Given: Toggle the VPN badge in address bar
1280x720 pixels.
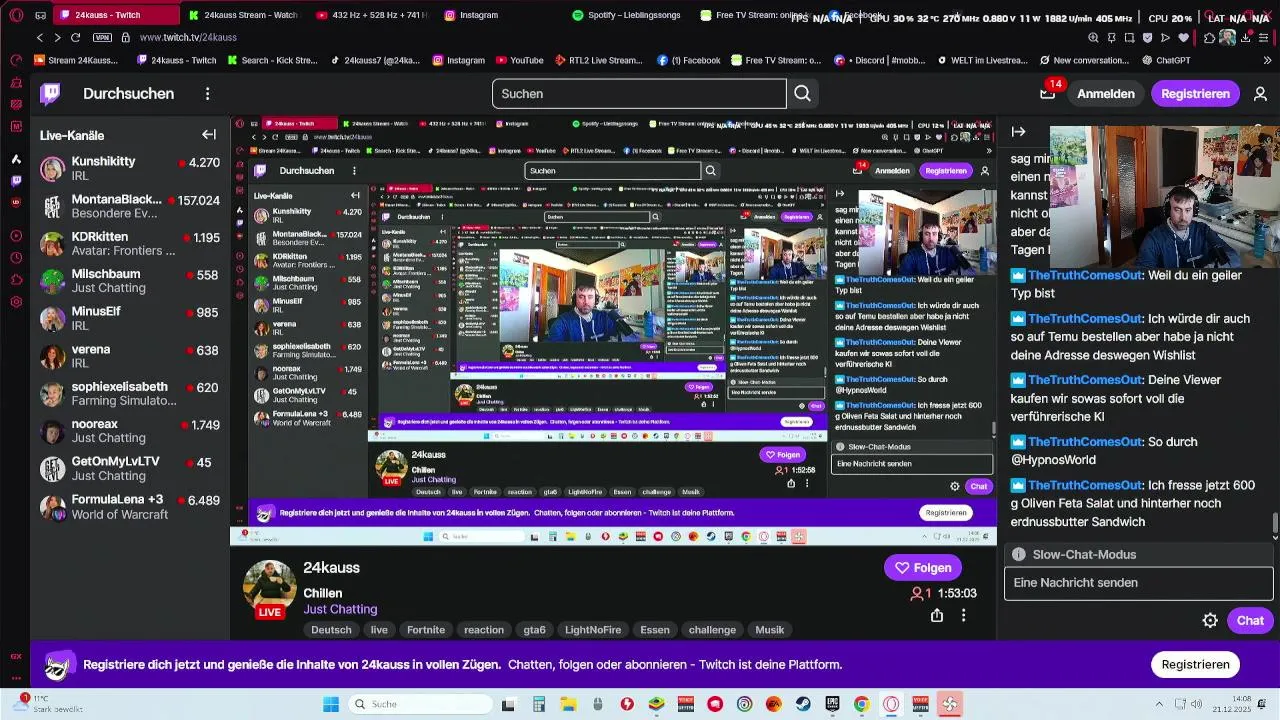Looking at the screenshot, I should tap(102, 37).
